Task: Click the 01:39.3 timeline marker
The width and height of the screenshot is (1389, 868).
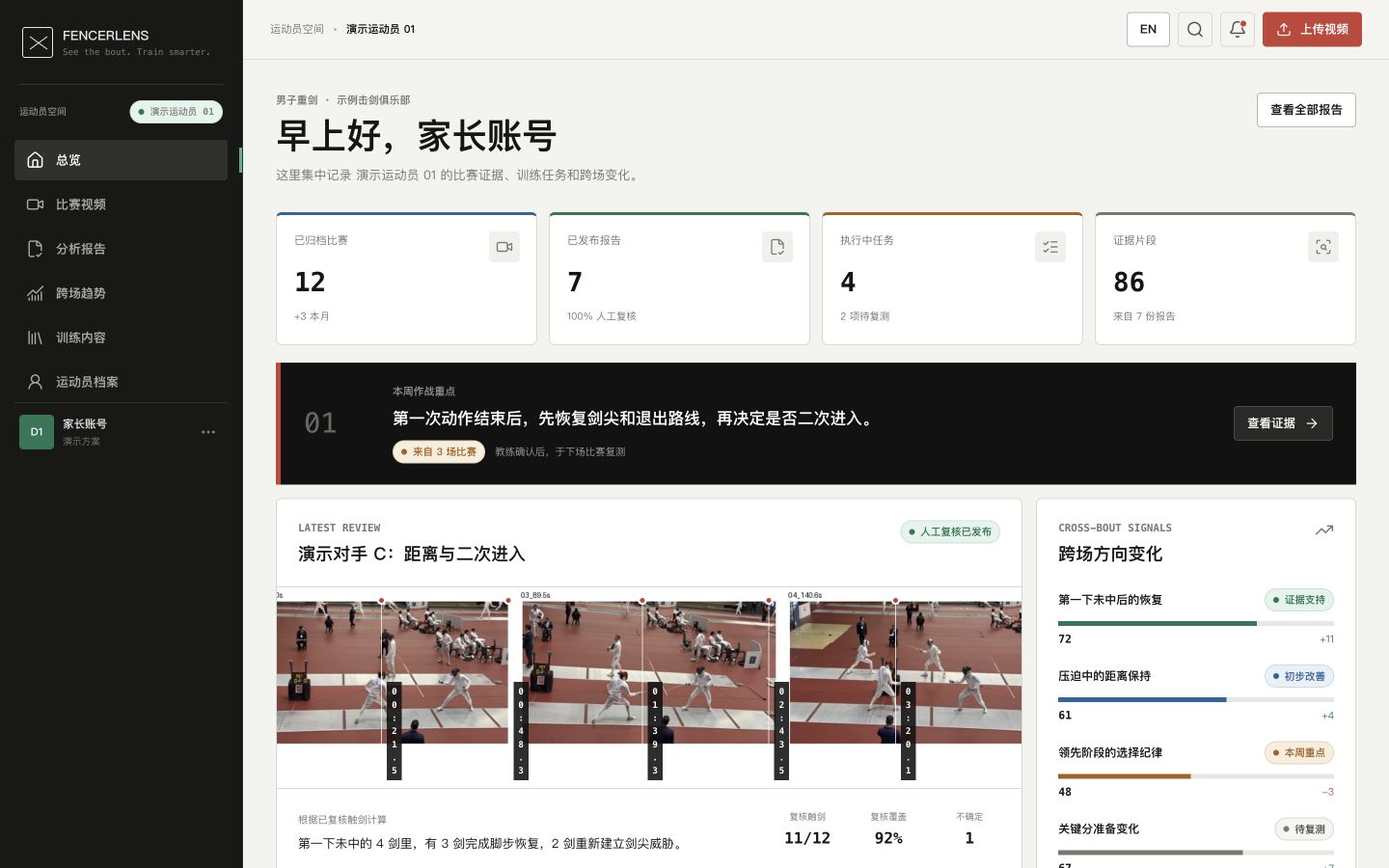Action: click(655, 731)
